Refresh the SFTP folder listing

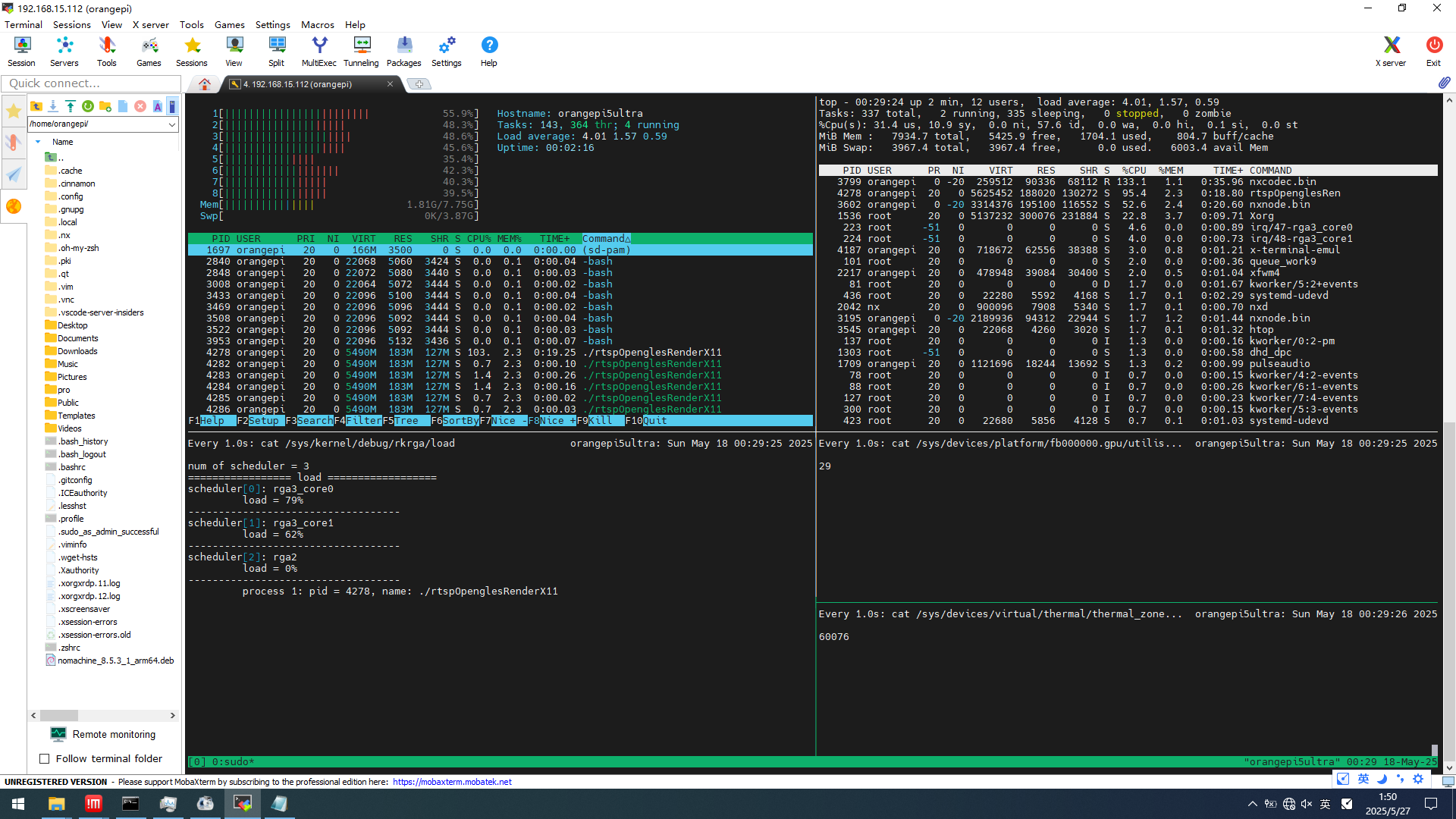(88, 106)
